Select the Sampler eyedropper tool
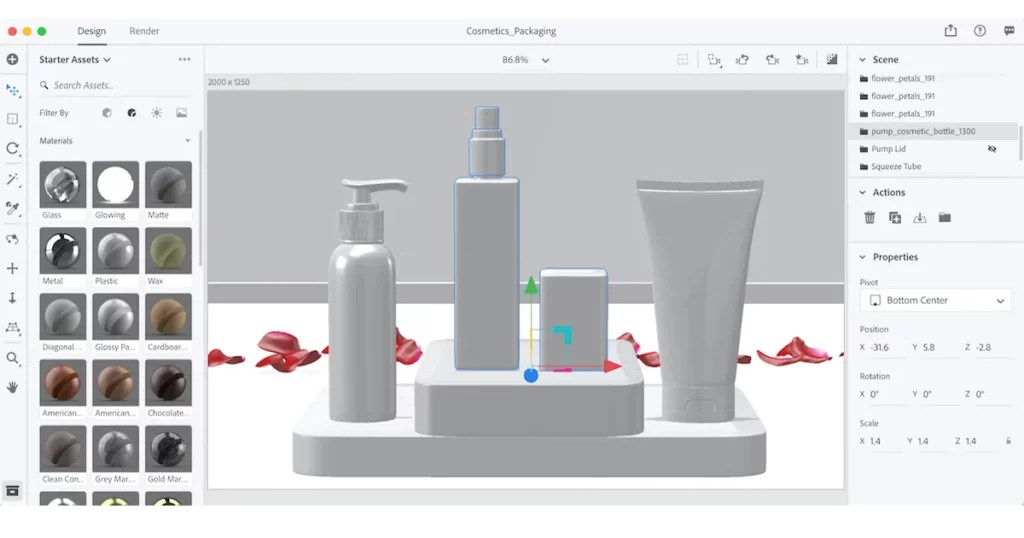The image size is (1024, 538). coord(12,208)
